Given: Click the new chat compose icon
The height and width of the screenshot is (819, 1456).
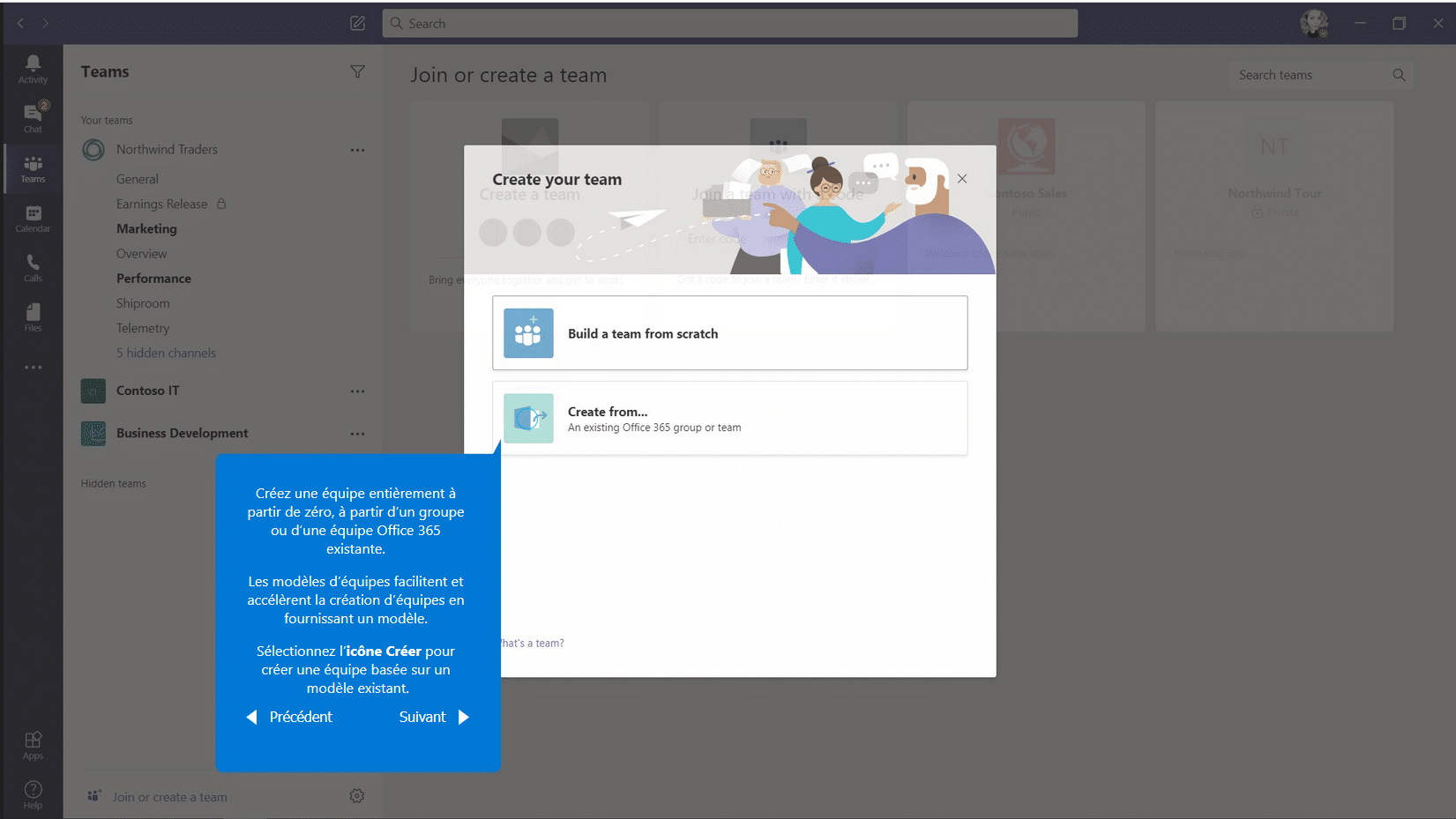Looking at the screenshot, I should (357, 24).
